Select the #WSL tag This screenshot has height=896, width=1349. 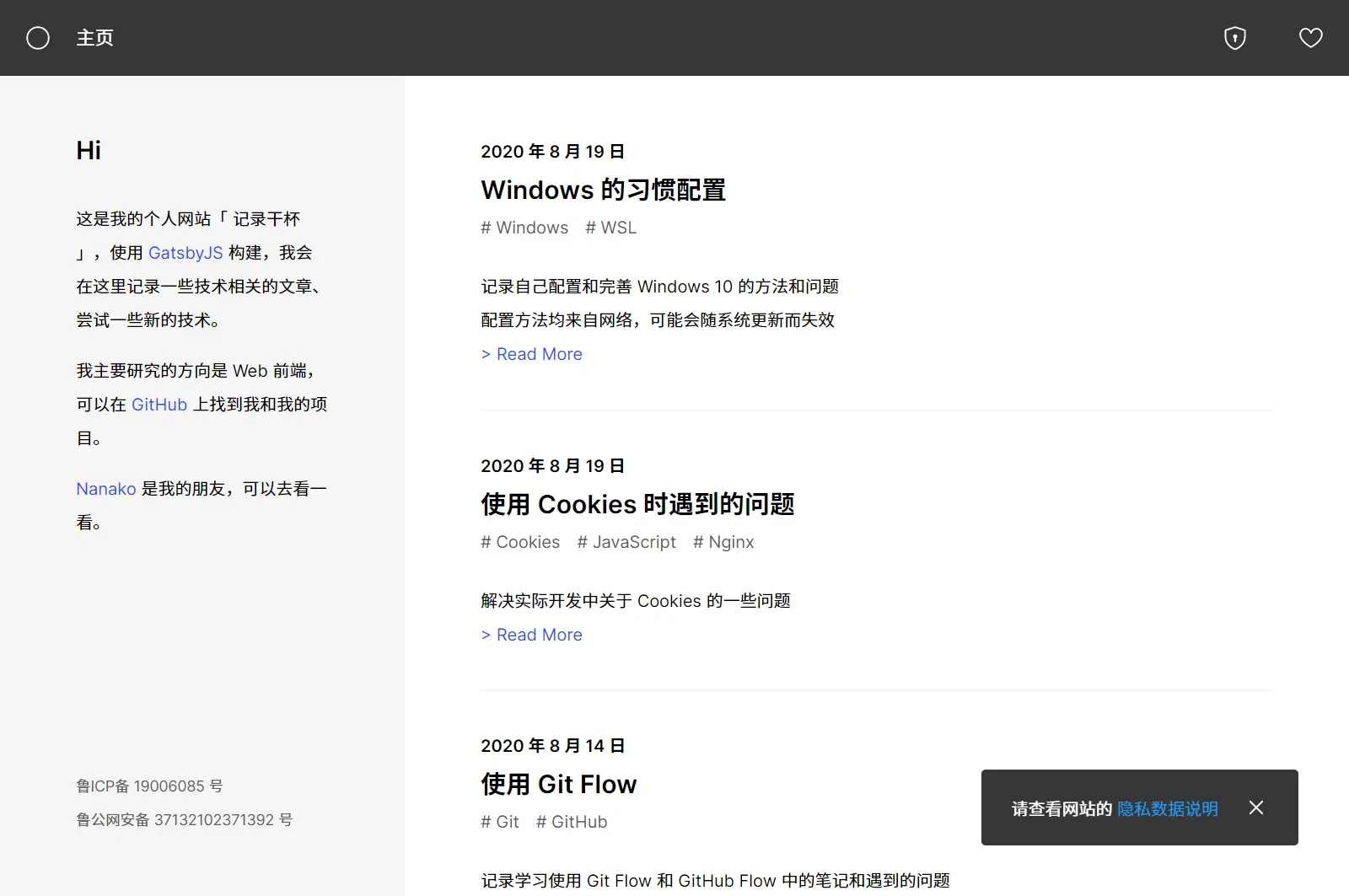[610, 228]
